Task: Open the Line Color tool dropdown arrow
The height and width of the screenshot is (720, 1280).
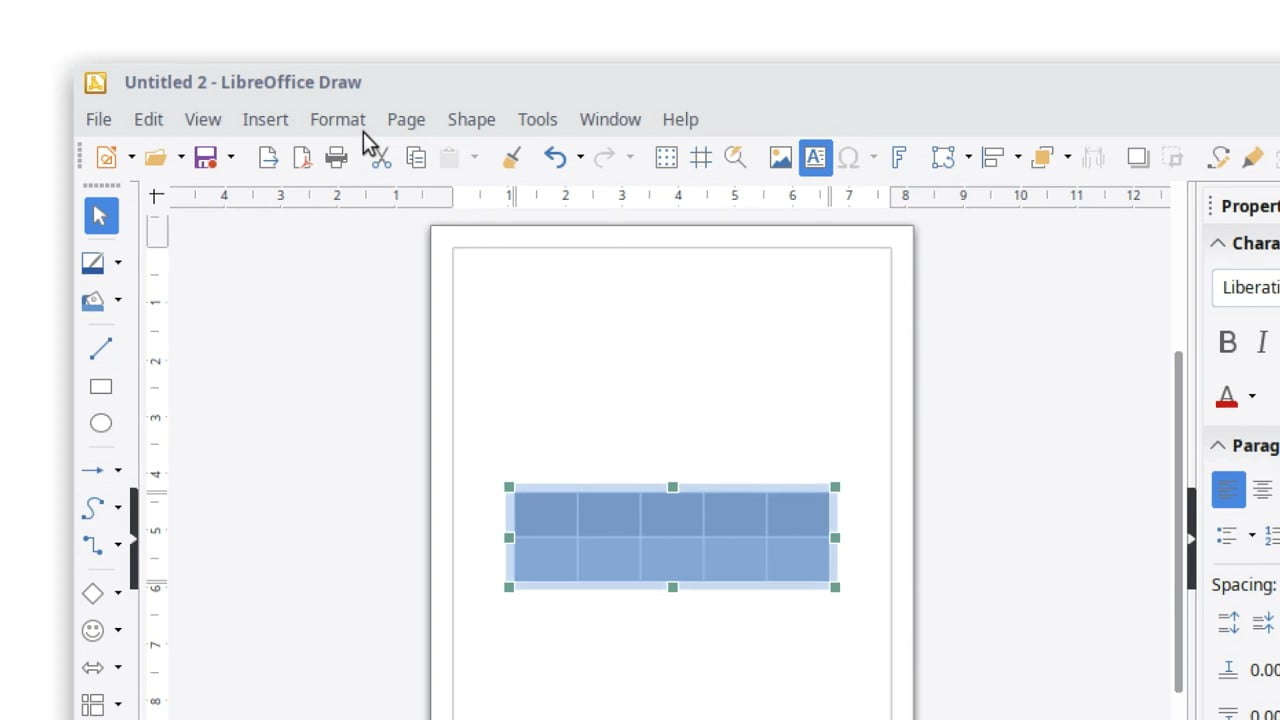Action: (118, 263)
